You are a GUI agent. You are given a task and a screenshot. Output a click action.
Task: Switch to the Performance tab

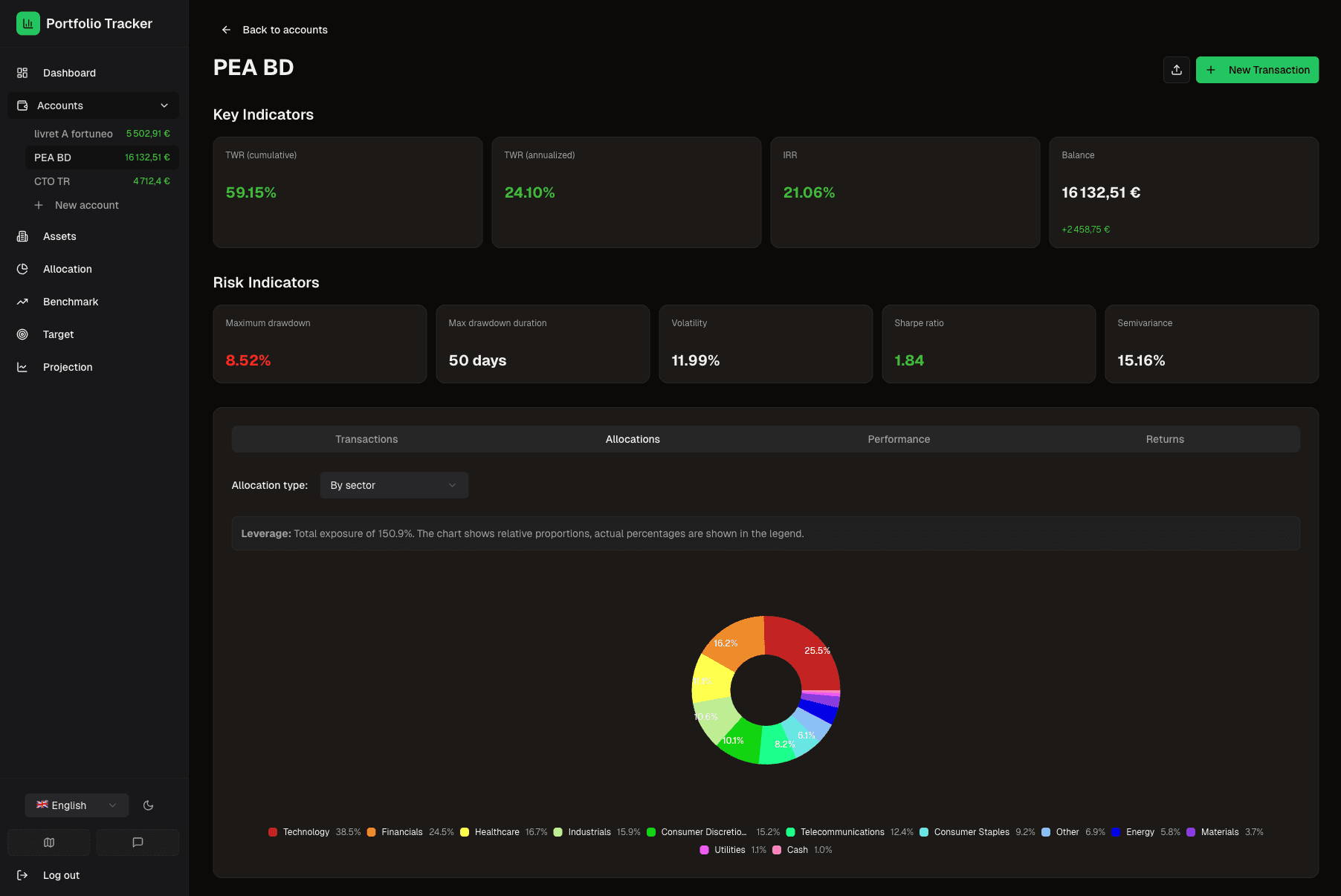(899, 438)
